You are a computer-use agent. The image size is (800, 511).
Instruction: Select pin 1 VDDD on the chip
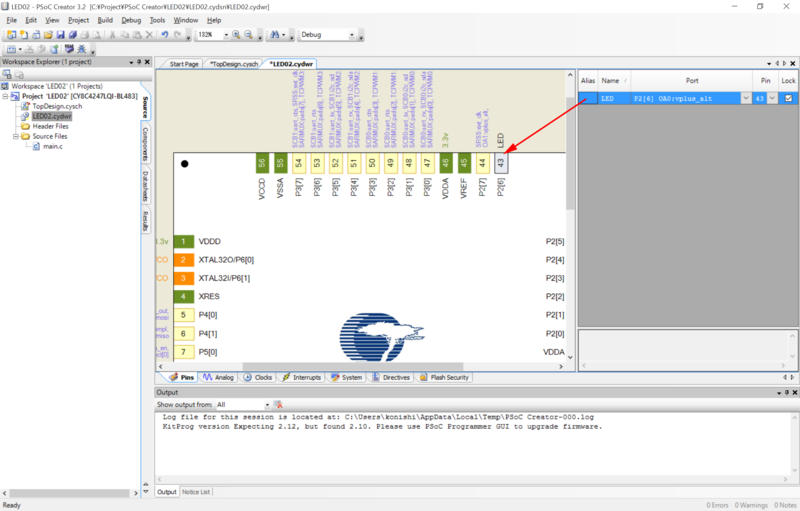[x=184, y=241]
